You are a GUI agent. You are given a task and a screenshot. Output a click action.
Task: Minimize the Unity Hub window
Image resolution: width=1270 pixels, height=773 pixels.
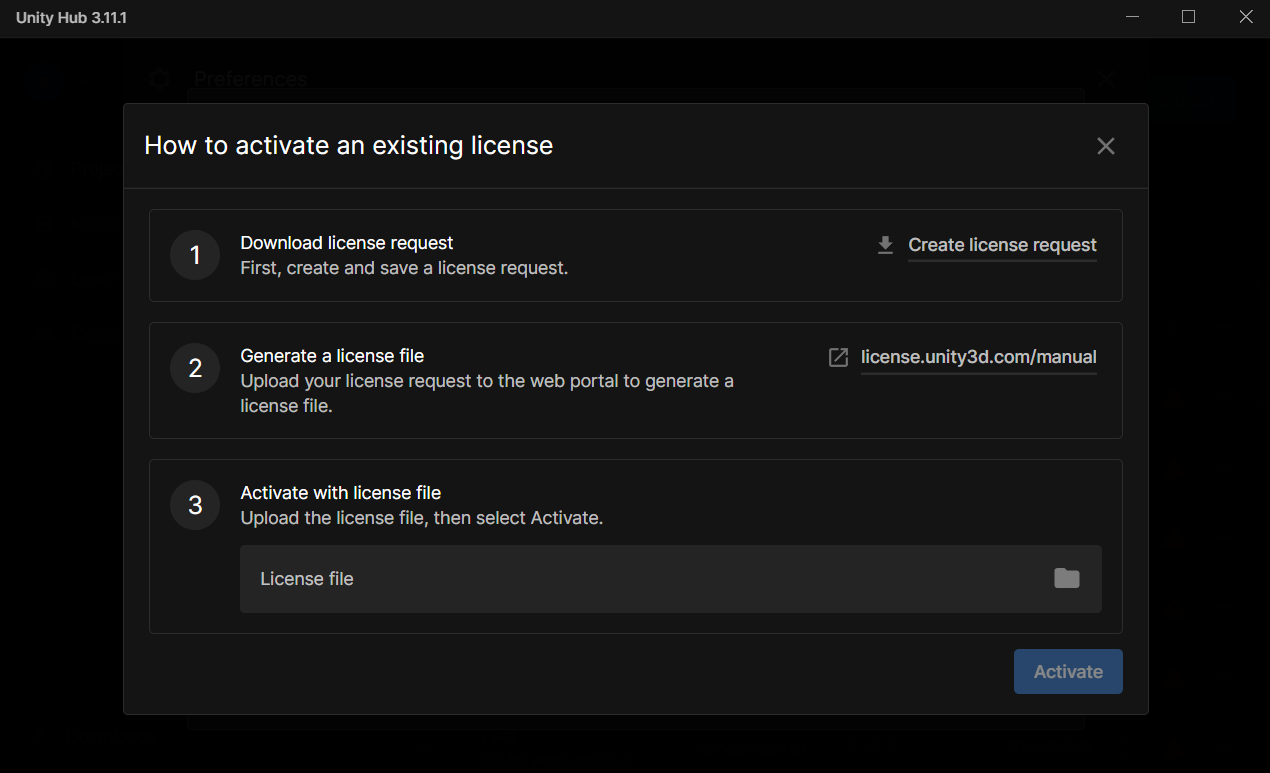click(1132, 17)
